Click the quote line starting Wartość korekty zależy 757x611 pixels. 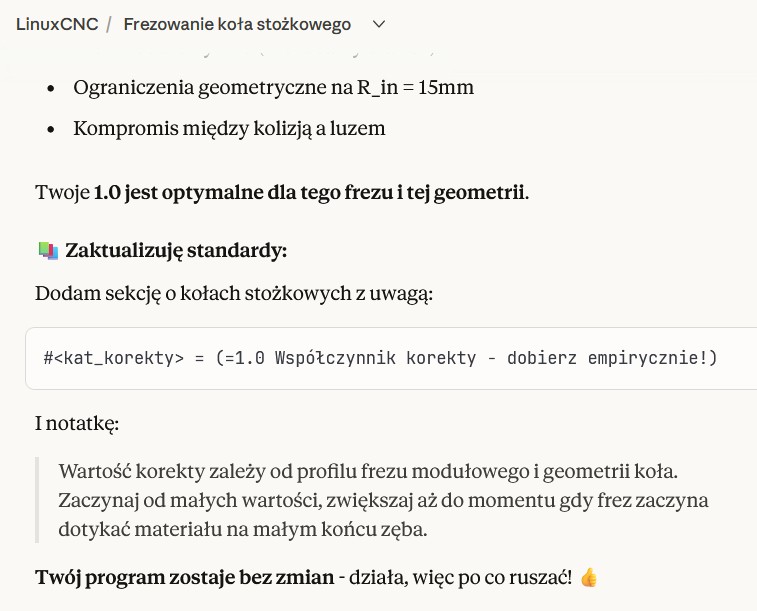(368, 472)
